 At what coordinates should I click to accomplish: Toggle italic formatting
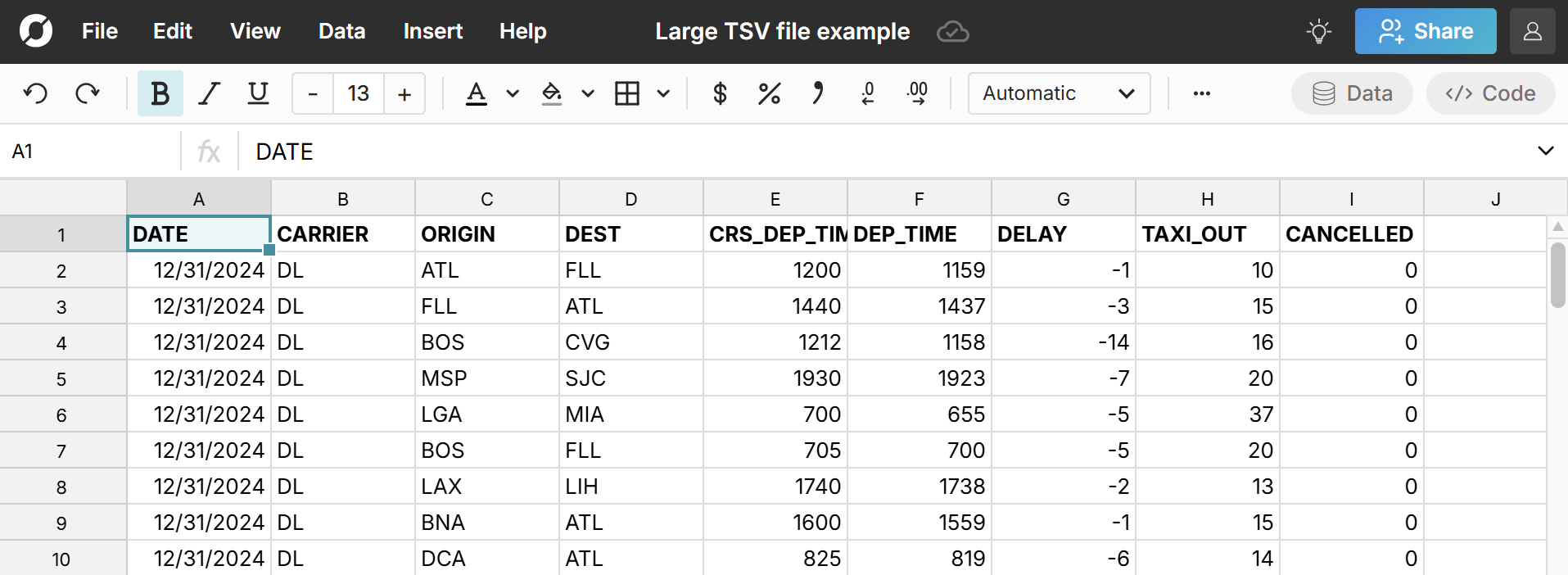[210, 93]
